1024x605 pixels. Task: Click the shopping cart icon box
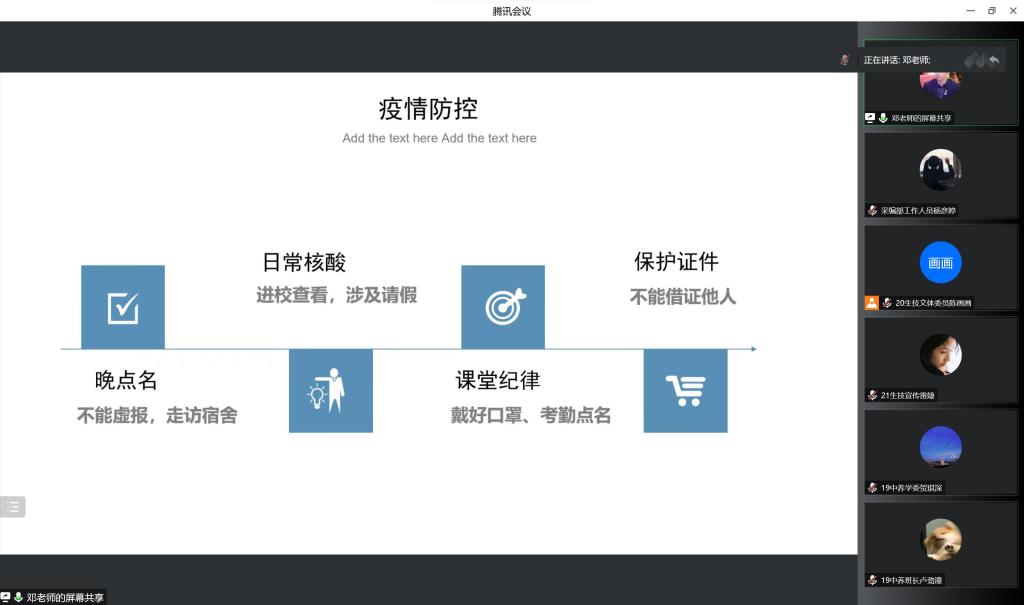[x=685, y=391]
